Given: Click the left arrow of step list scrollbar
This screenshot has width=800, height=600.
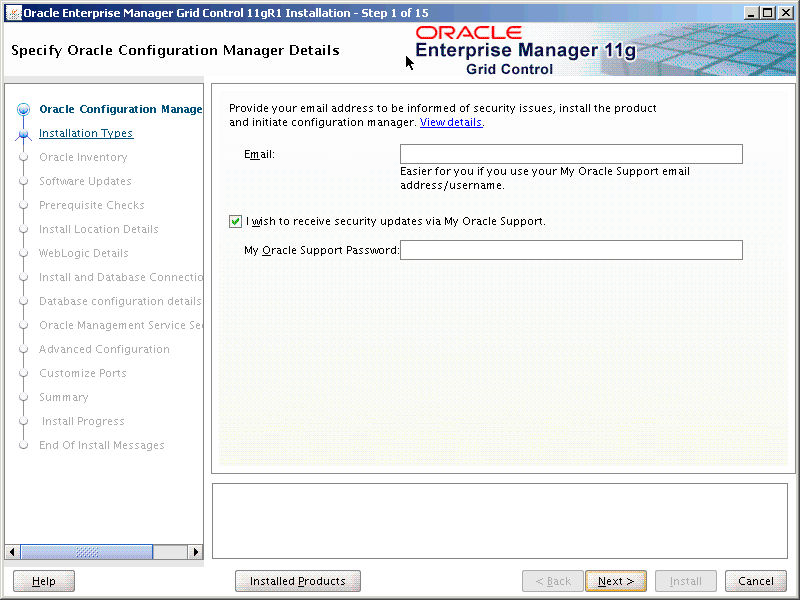Looking at the screenshot, I should [12, 552].
